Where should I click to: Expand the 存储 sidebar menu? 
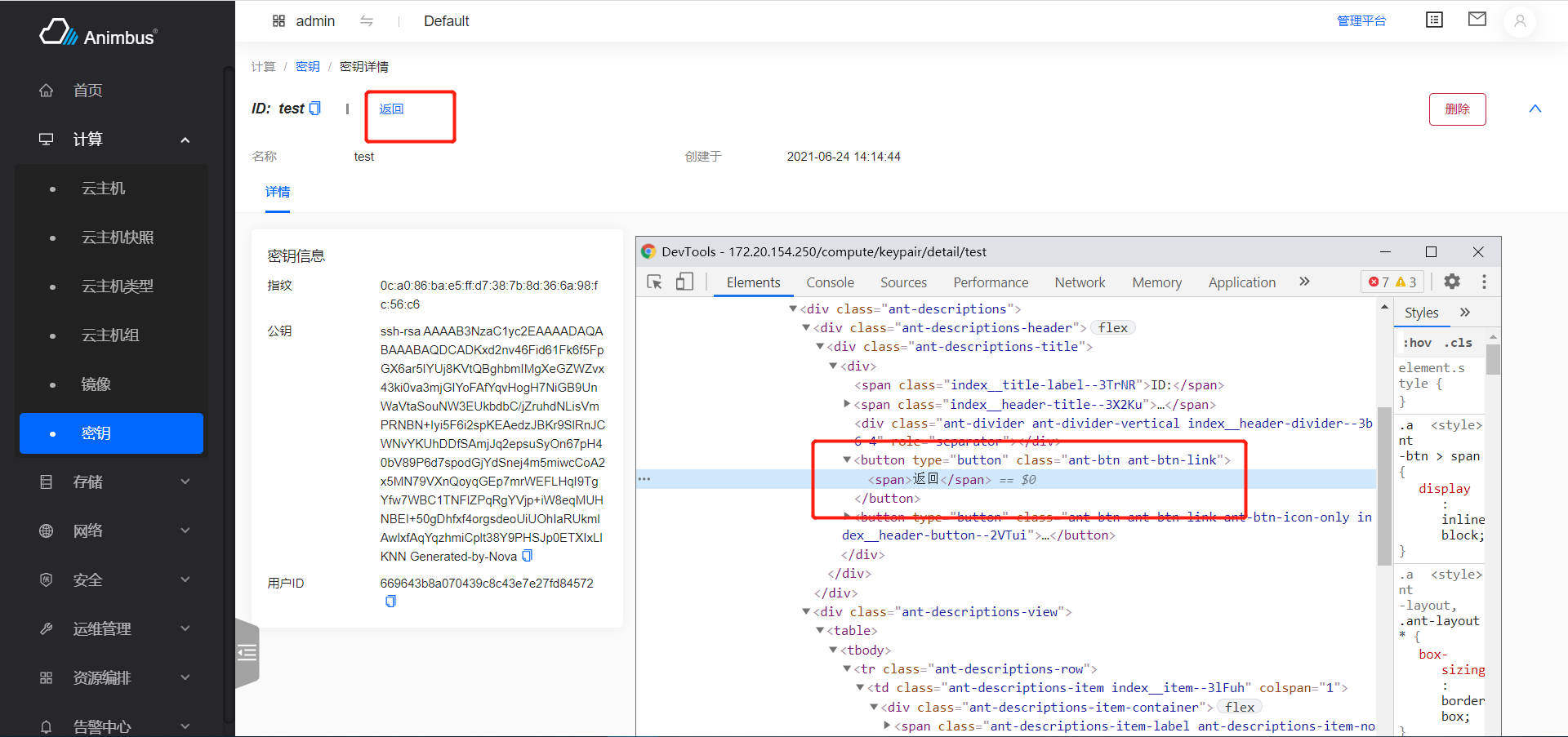(113, 482)
